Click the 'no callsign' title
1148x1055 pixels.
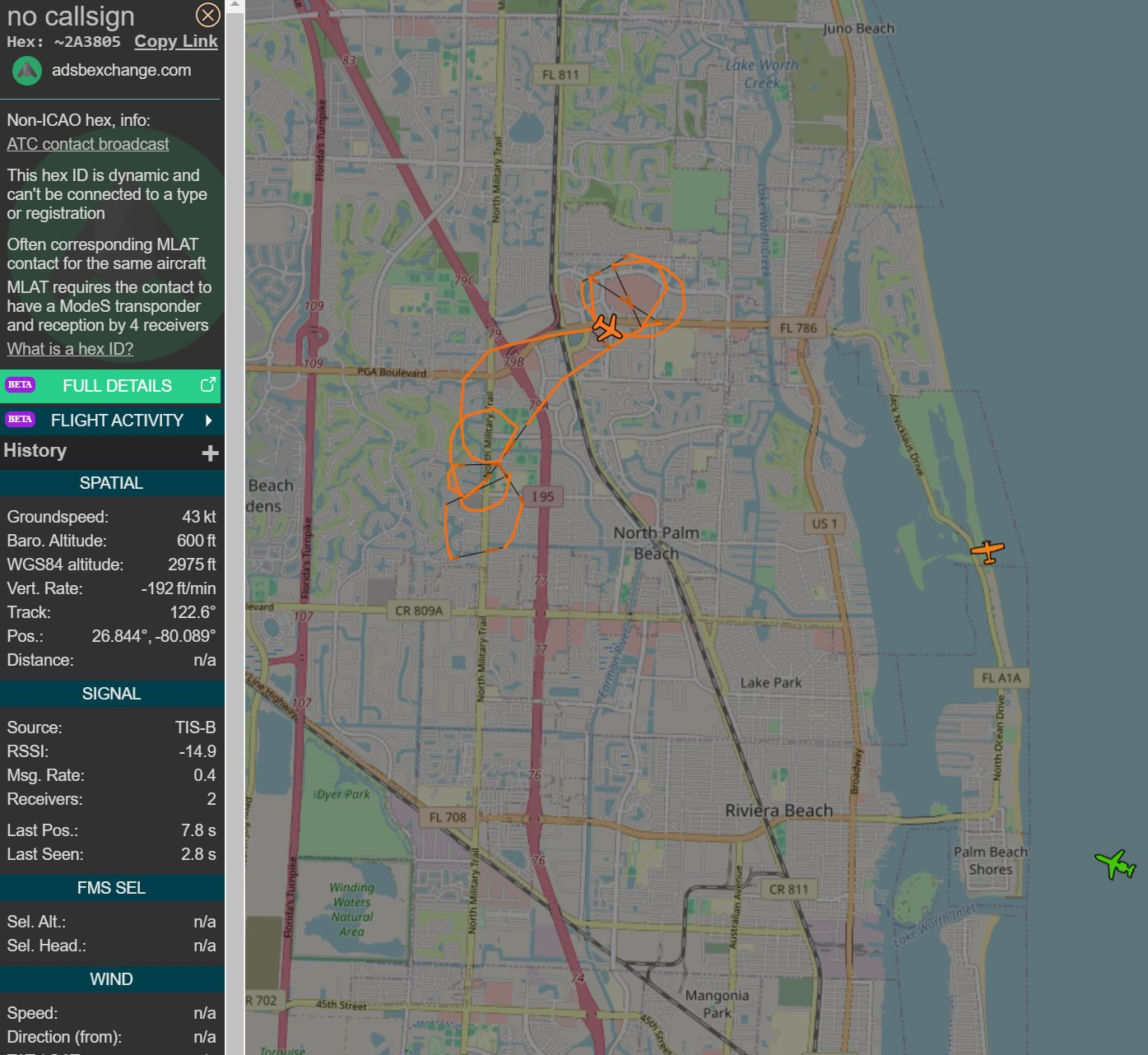click(x=71, y=16)
